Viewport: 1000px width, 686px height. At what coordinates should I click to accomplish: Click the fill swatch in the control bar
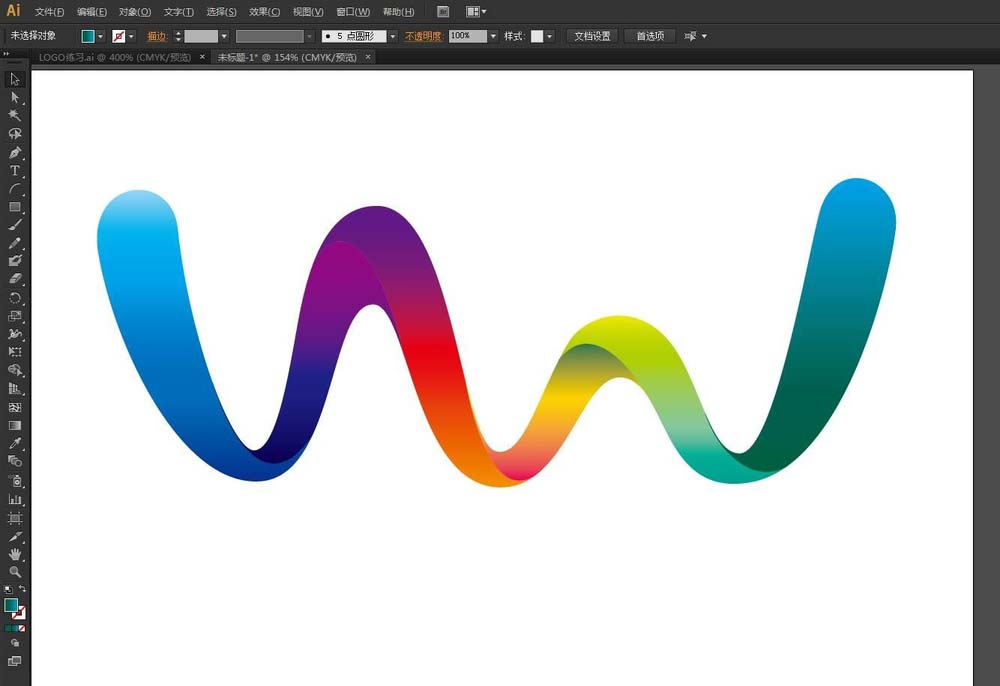[88, 36]
